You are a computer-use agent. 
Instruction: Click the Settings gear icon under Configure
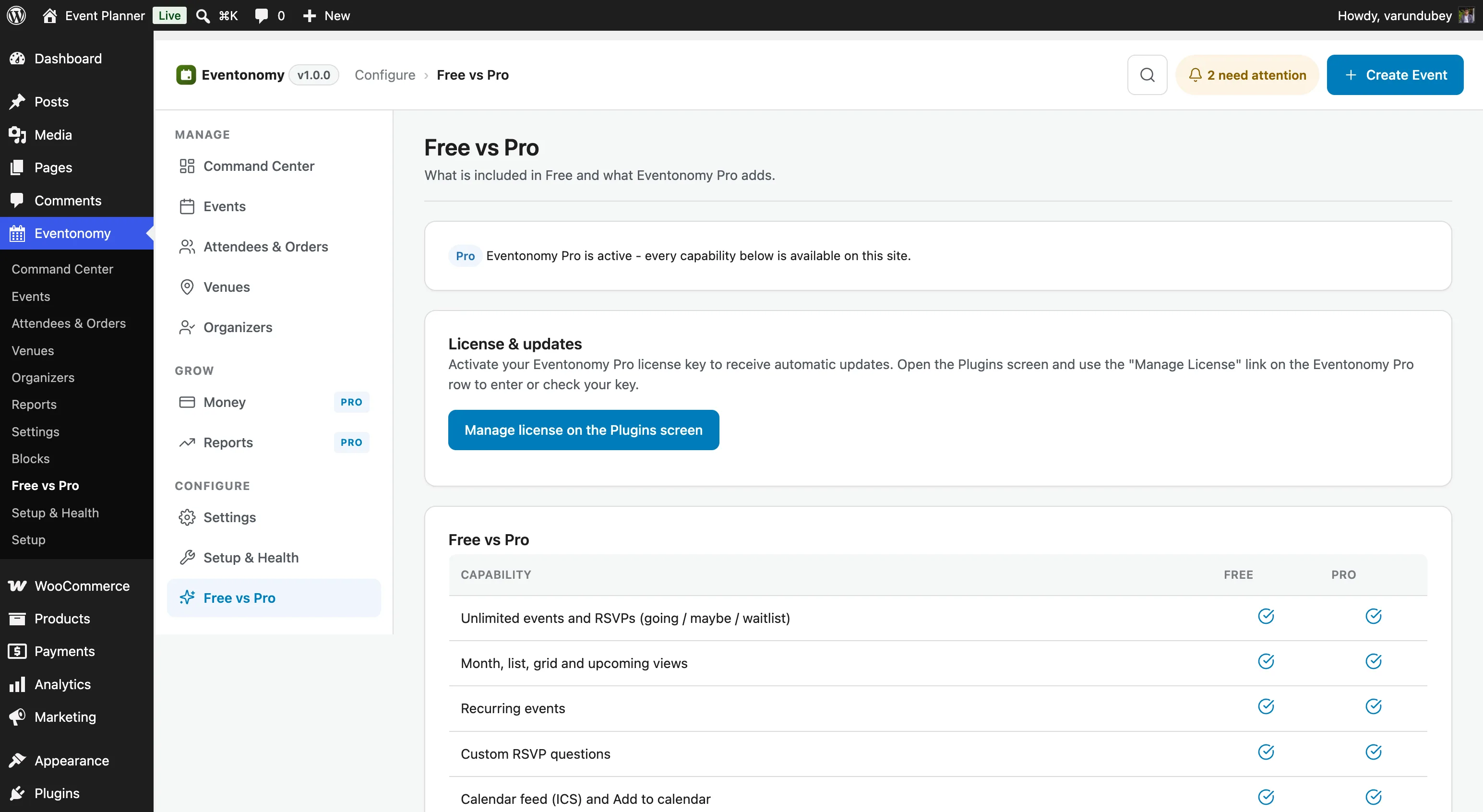point(187,517)
